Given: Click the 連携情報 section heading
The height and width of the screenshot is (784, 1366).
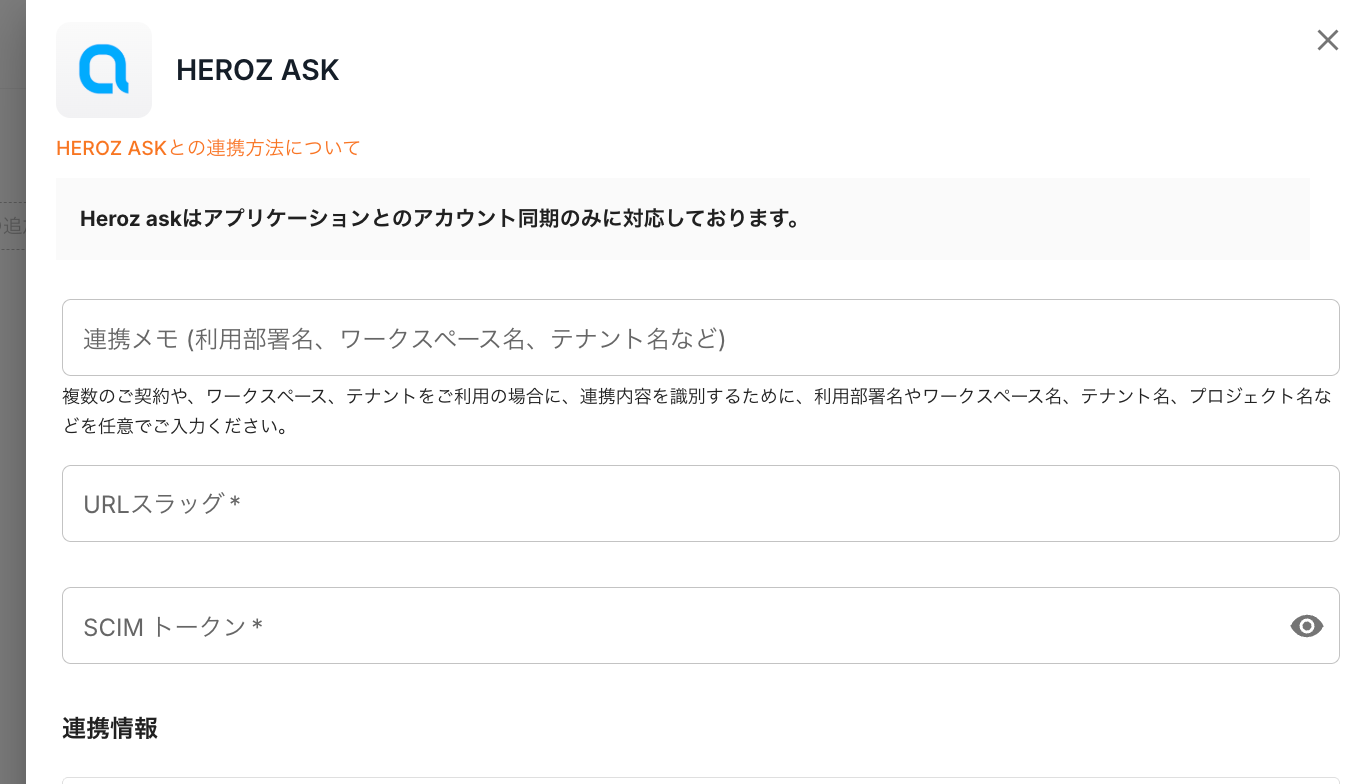Looking at the screenshot, I should (110, 728).
